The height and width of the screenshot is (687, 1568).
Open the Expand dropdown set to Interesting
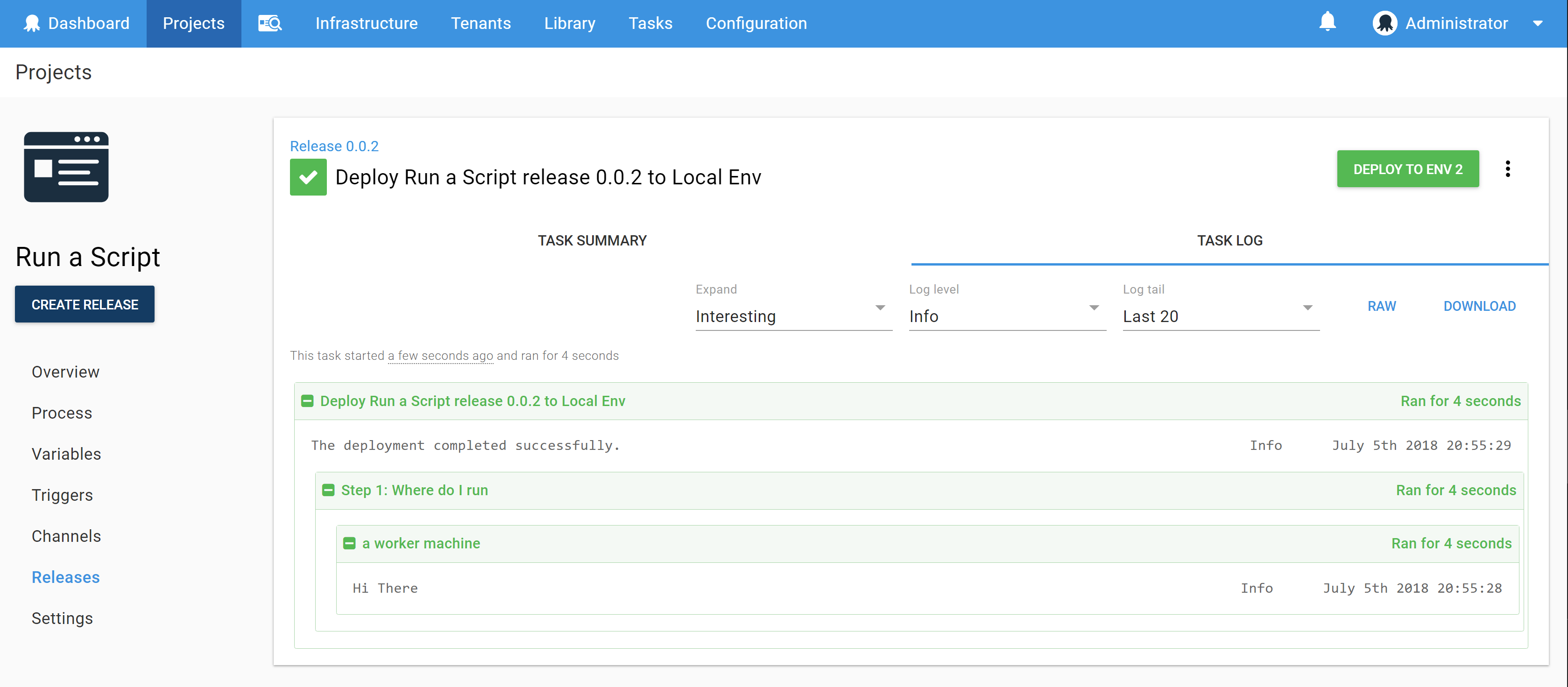click(x=793, y=316)
